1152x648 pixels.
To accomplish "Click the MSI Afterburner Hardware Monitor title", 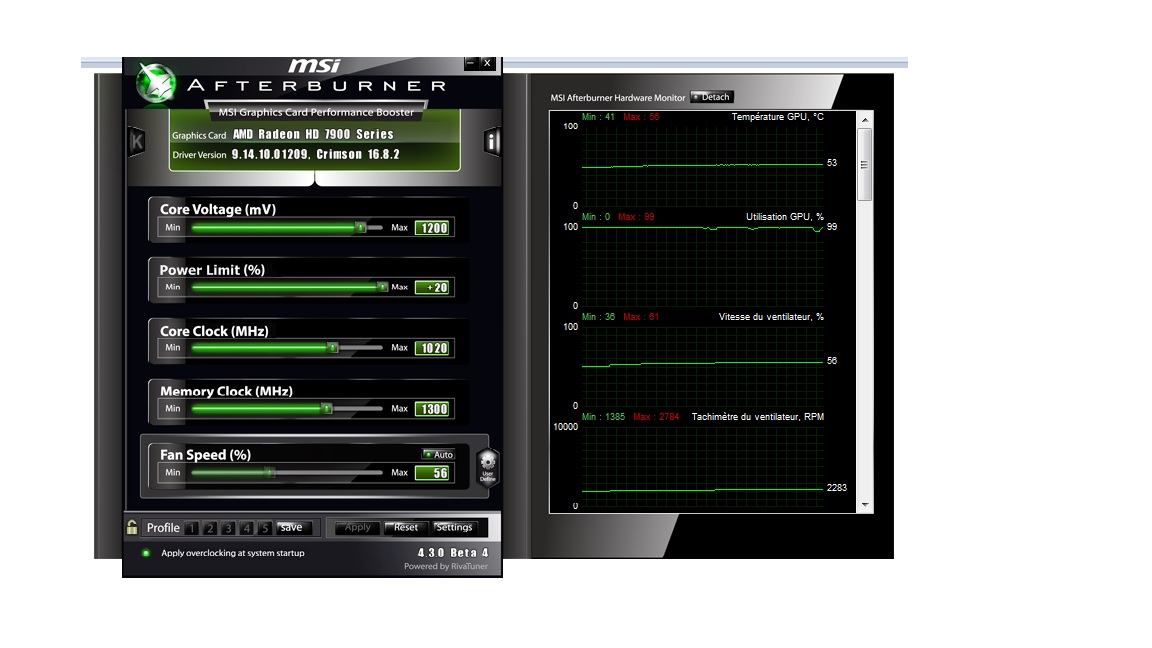I will 618,98.
